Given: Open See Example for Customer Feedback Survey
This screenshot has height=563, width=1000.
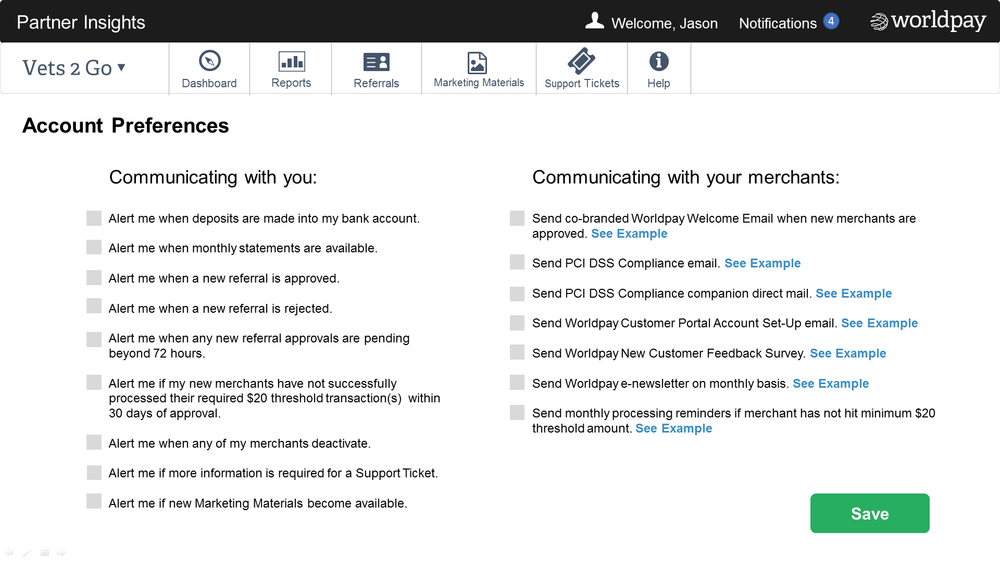Looking at the screenshot, I should click(x=848, y=353).
